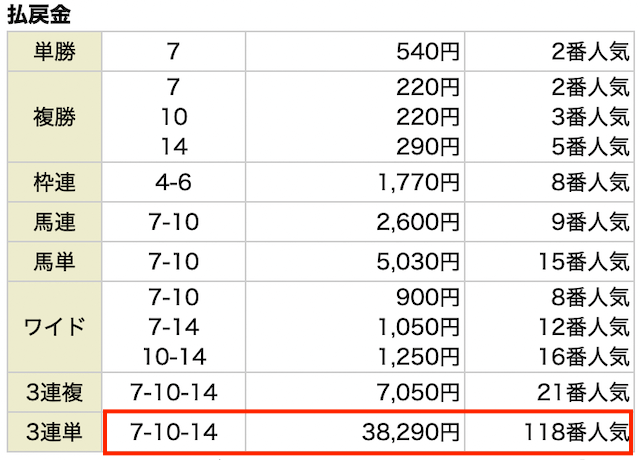Click the 4-6 combination cell
Screen dimensions: 640x460
[173, 182]
